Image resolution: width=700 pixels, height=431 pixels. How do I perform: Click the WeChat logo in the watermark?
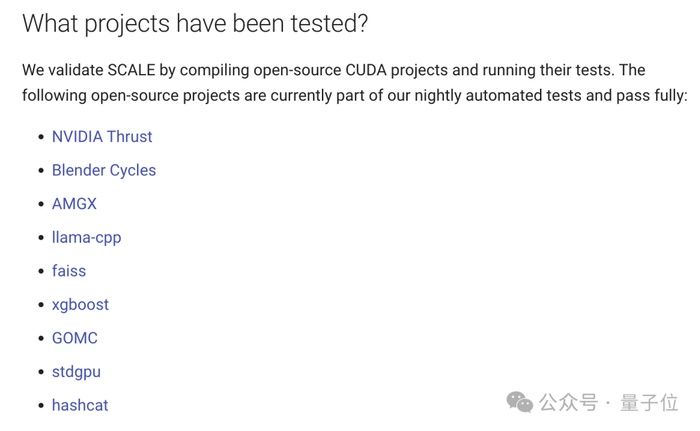point(520,402)
